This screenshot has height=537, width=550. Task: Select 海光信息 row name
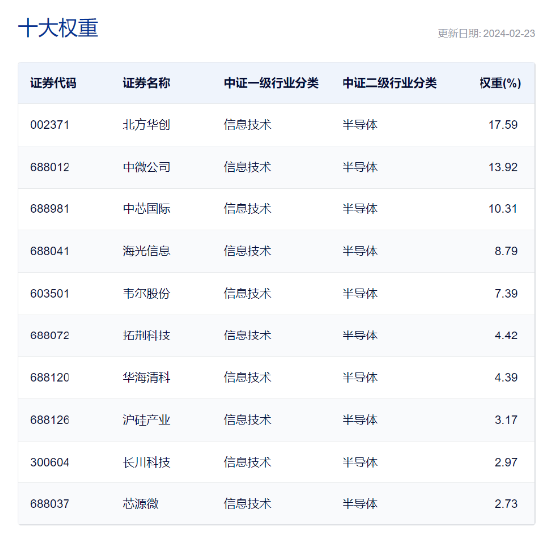[146, 251]
